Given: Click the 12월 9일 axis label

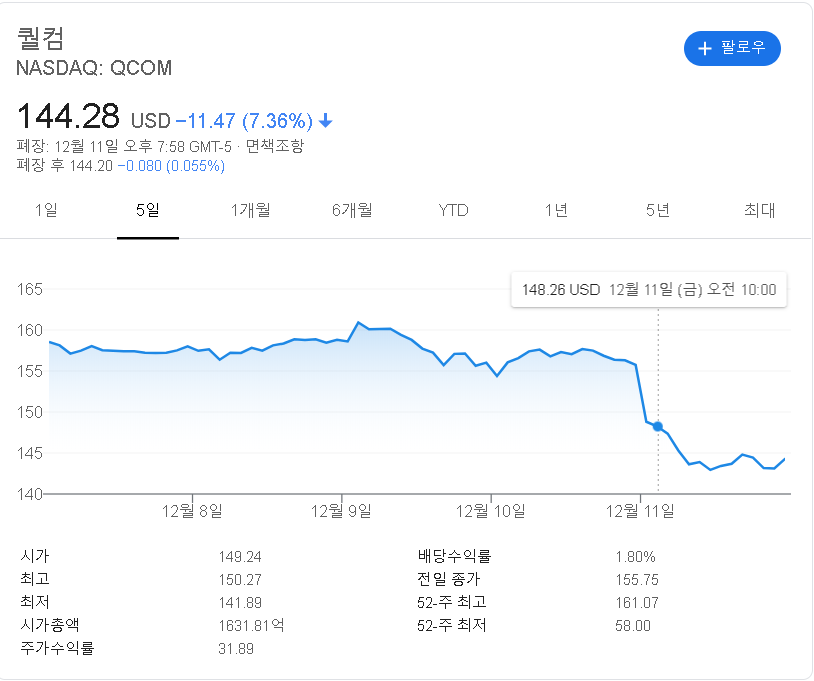Looking at the screenshot, I should [341, 511].
